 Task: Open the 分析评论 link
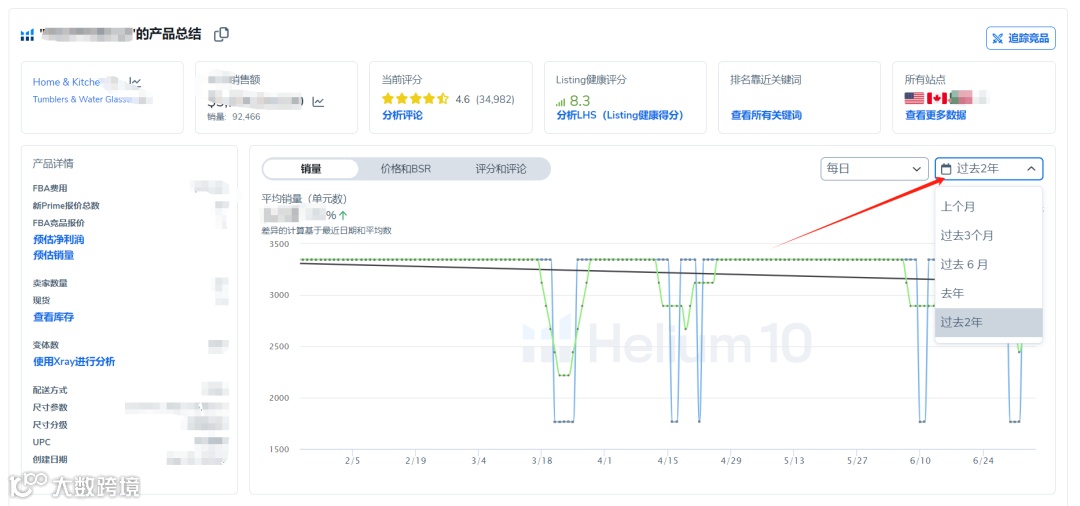point(402,116)
